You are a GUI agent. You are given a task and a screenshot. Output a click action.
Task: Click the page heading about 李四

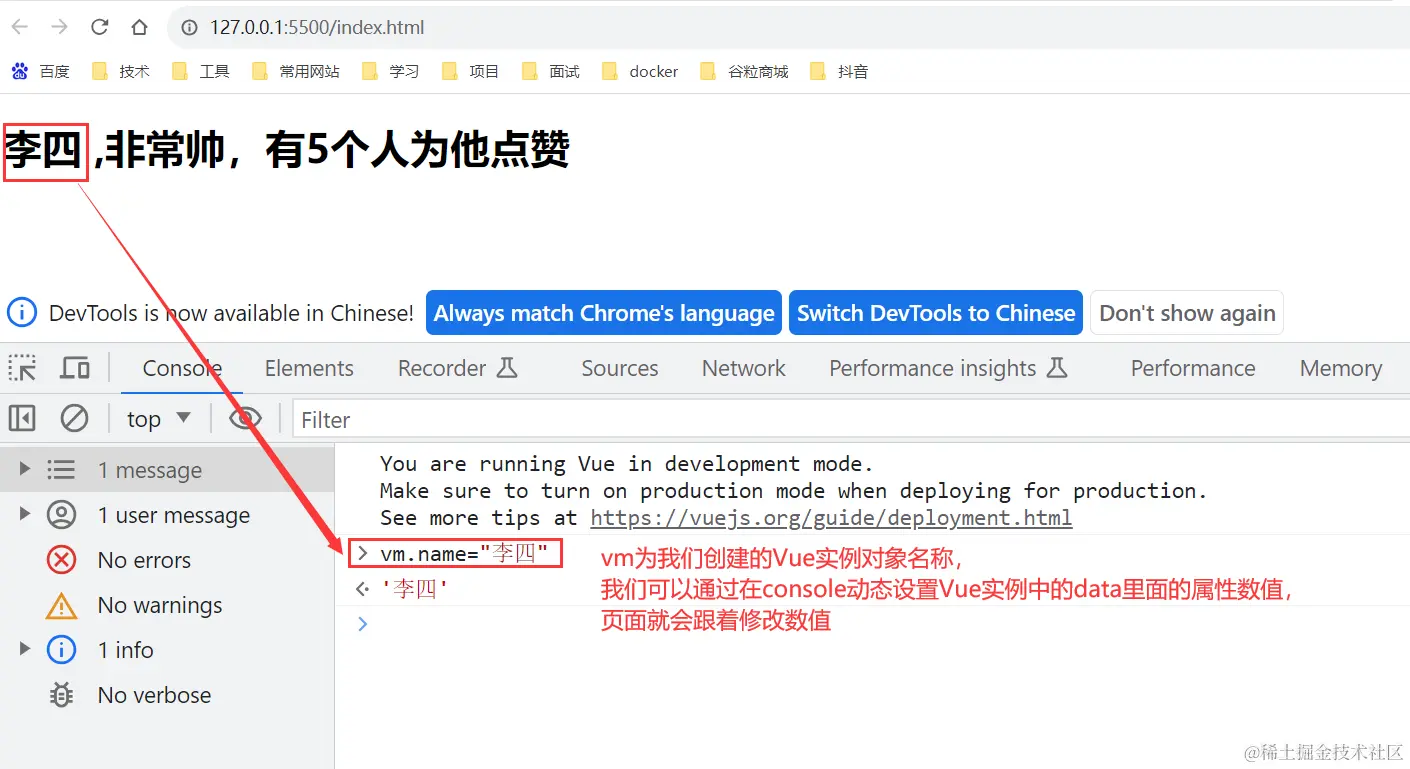287,151
